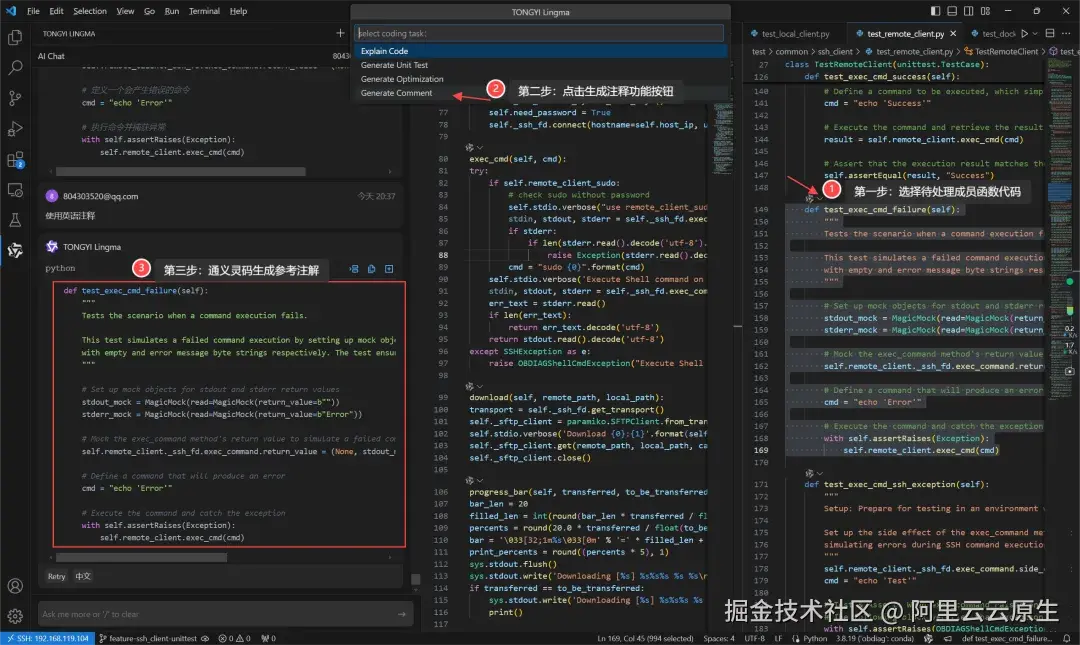Image resolution: width=1080 pixels, height=645 pixels.
Task: Collapse code lens chevron above exec_cmd
Action: coord(480,147)
